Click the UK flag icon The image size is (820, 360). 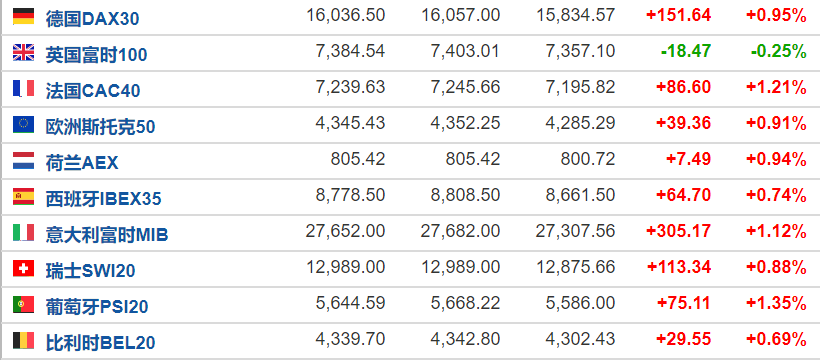(x=24, y=52)
